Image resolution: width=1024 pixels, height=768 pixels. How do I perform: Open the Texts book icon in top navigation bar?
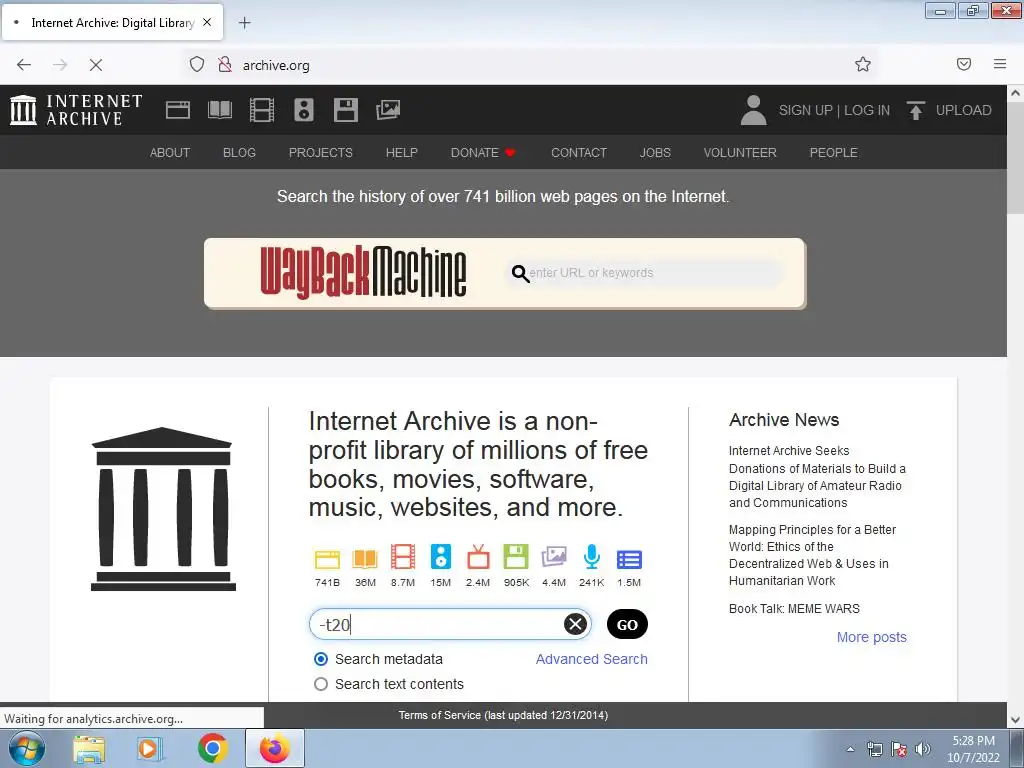click(219, 110)
